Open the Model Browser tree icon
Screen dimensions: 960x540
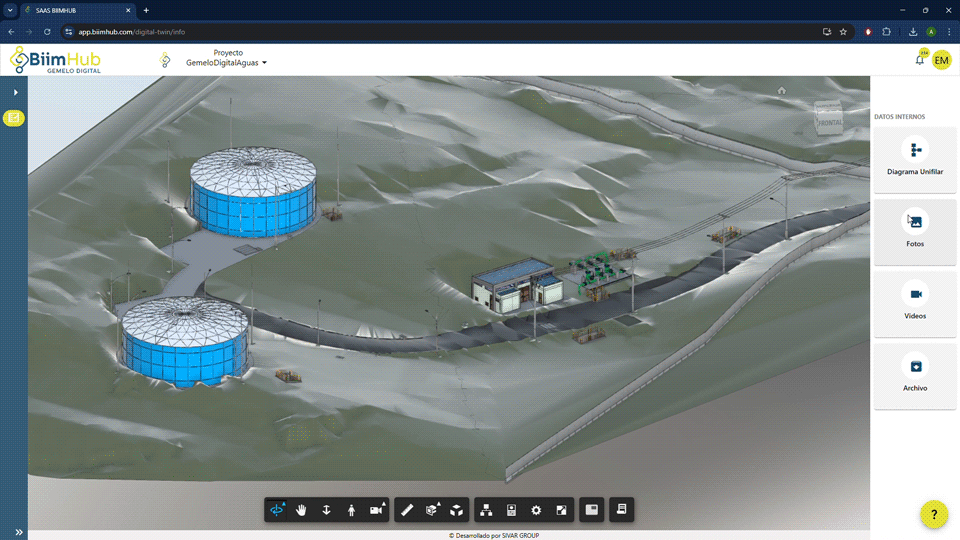coord(486,510)
